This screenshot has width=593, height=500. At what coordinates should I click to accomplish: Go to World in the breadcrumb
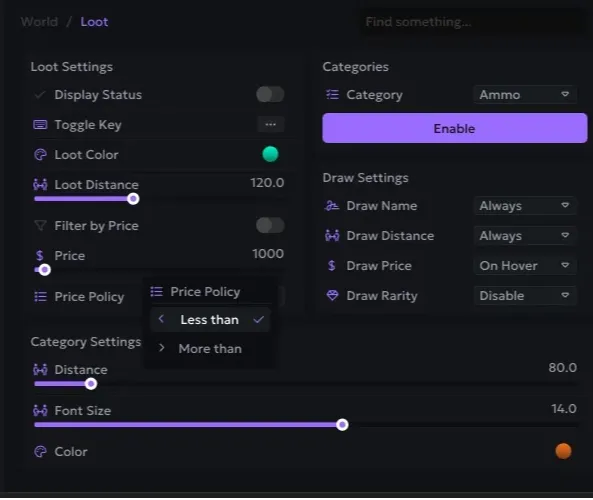click(x=39, y=22)
